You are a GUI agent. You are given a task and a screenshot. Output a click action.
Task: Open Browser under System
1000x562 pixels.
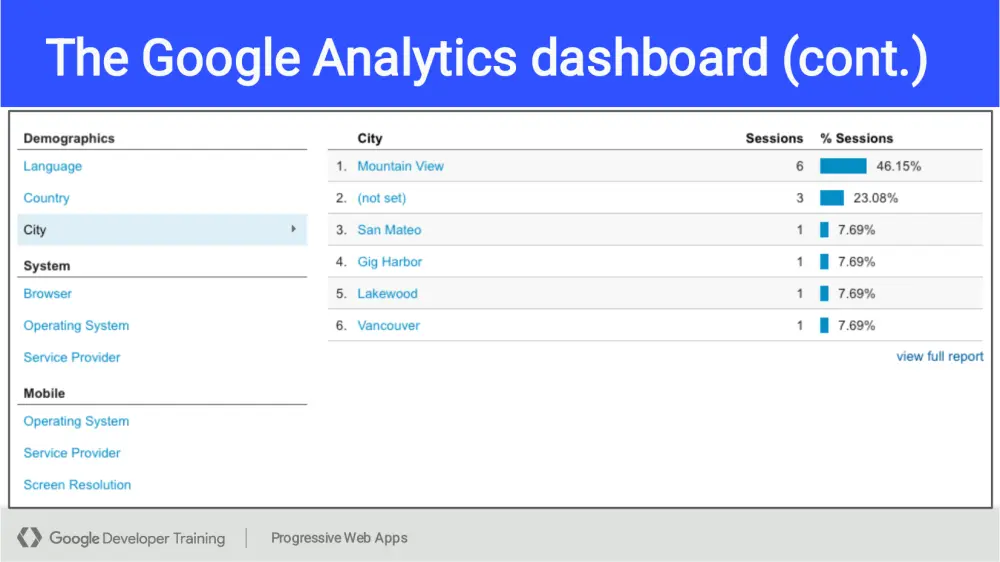48,294
